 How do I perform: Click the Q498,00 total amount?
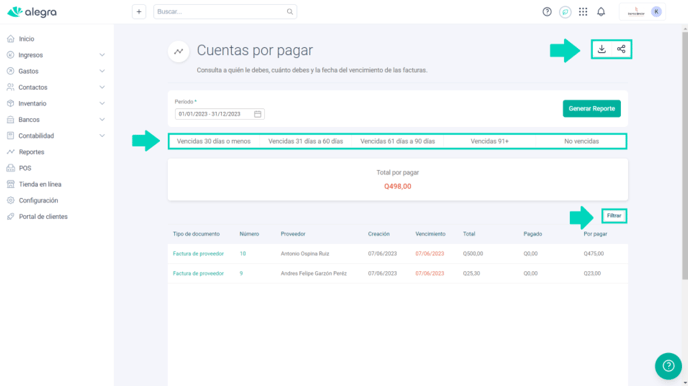tap(398, 186)
